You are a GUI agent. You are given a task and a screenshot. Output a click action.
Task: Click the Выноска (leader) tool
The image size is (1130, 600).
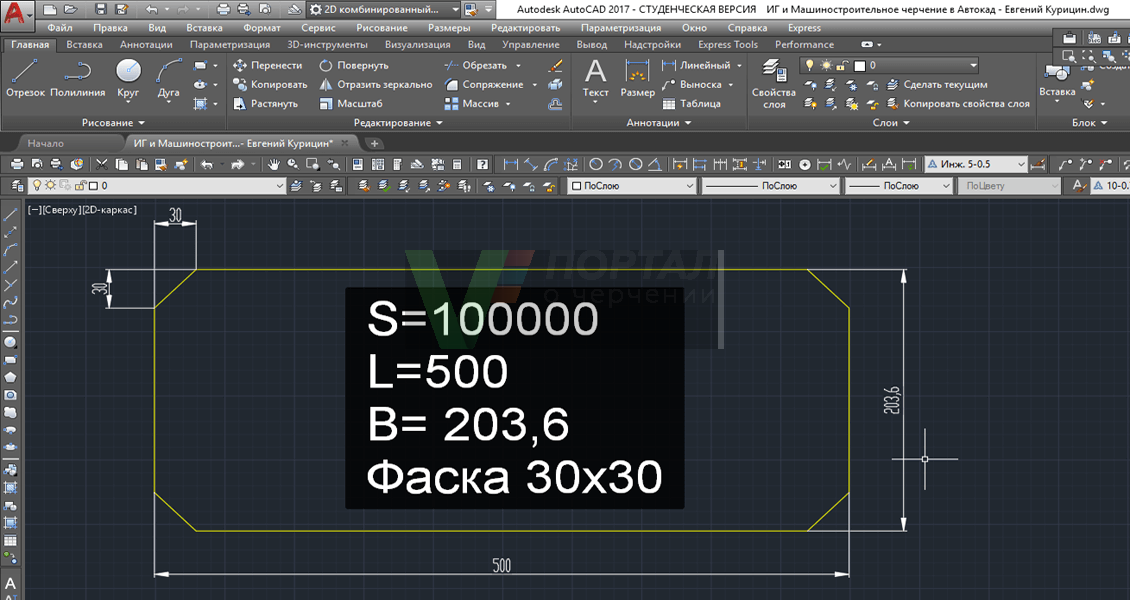pyautogui.click(x=692, y=84)
